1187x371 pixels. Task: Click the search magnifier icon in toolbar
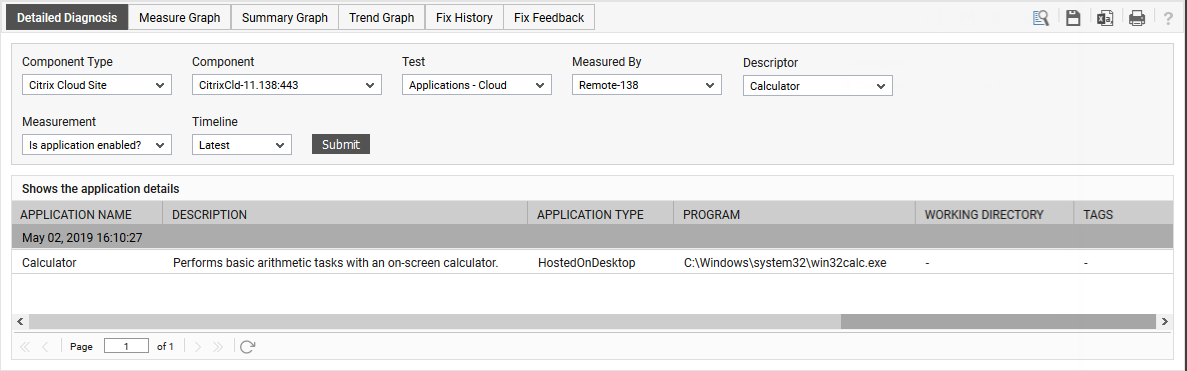[x=1040, y=18]
